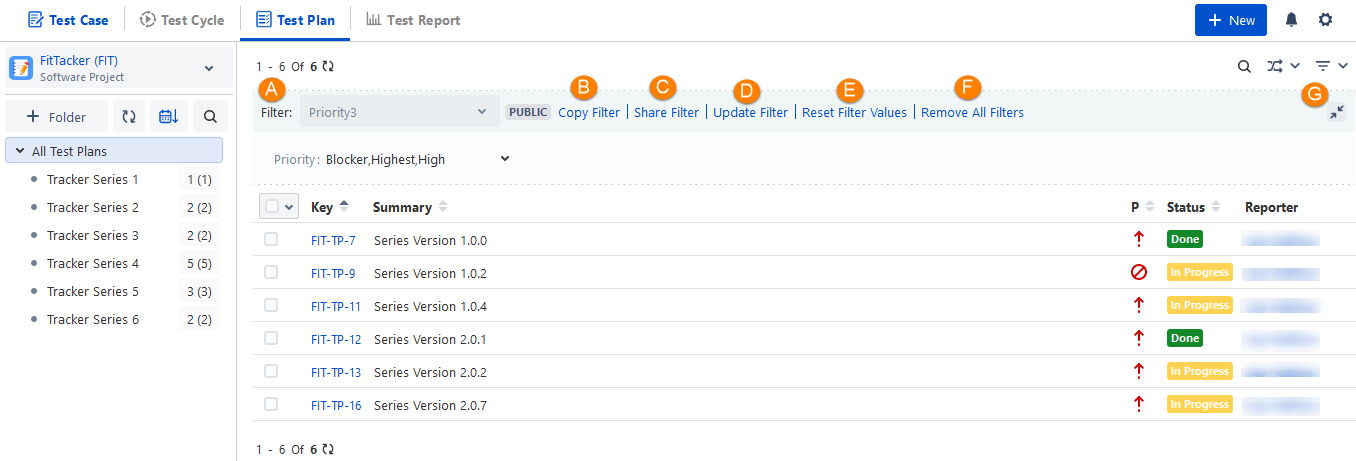Click the blocker priority icon of FIT-TP-9

click(1138, 272)
